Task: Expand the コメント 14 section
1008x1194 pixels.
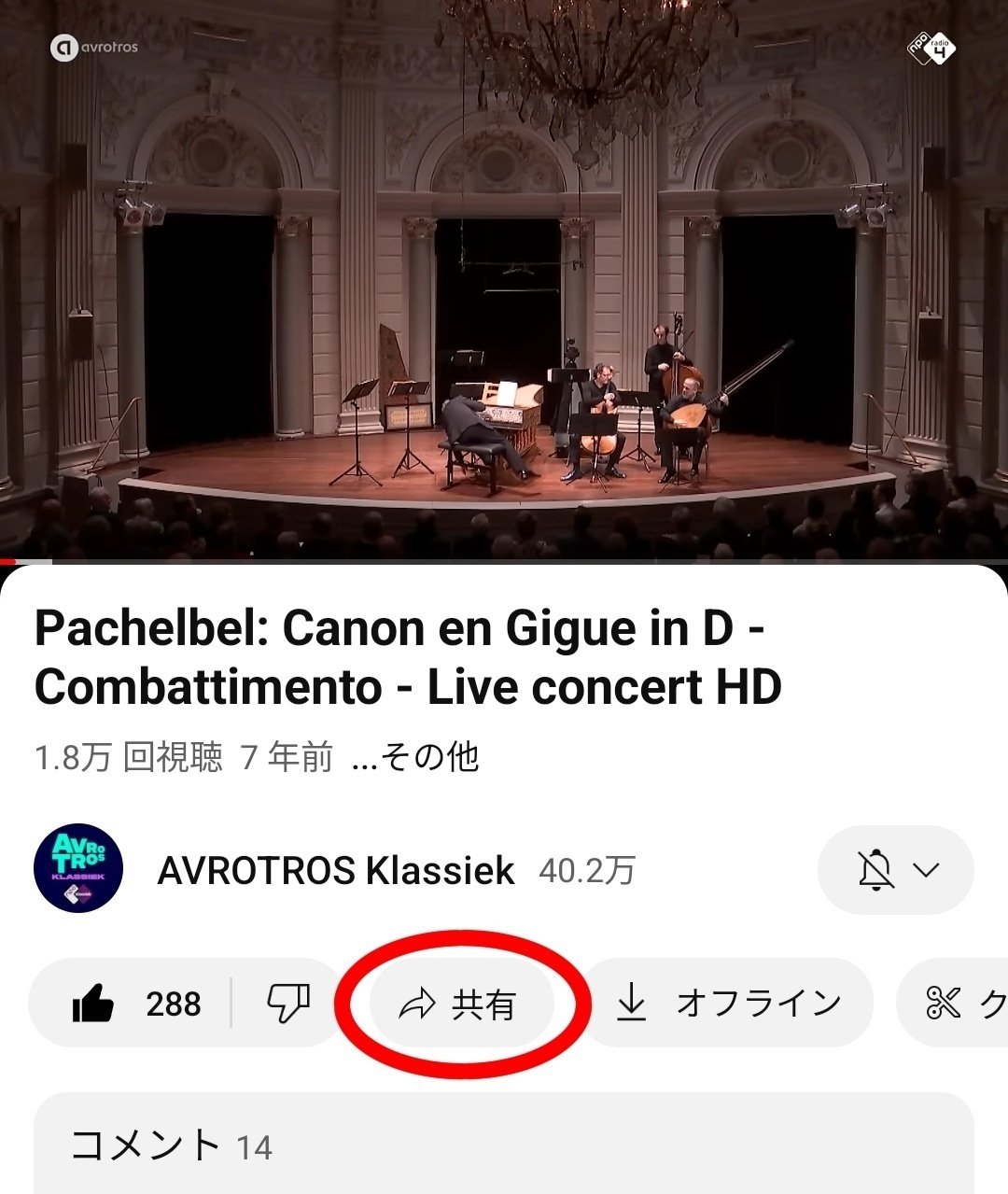Action: coord(504,1144)
